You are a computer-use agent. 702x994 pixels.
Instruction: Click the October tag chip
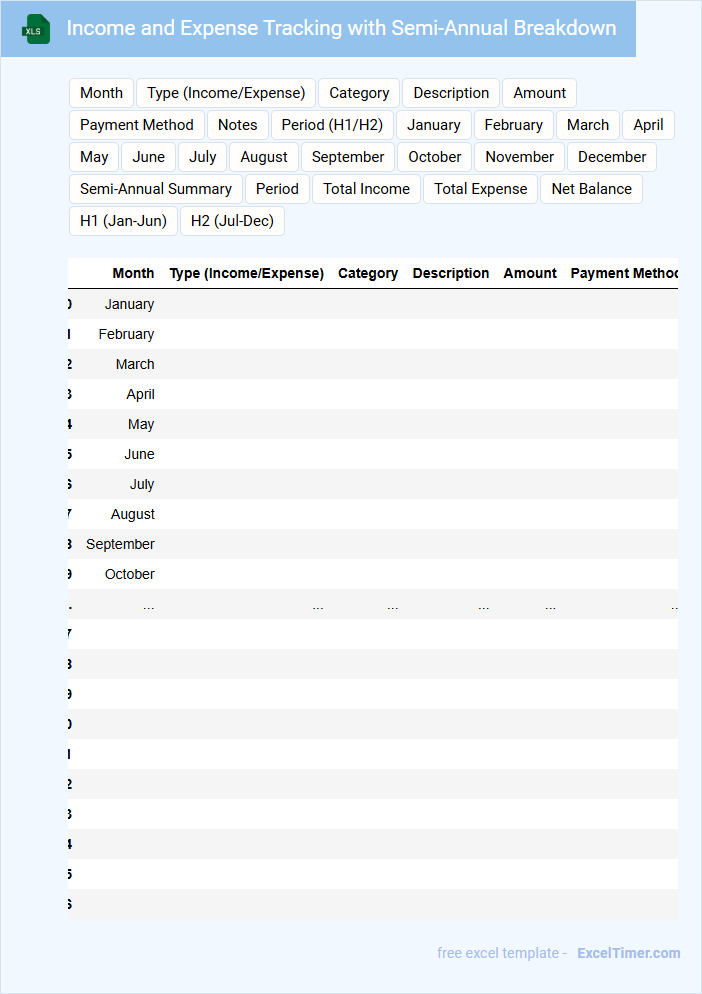pos(434,157)
